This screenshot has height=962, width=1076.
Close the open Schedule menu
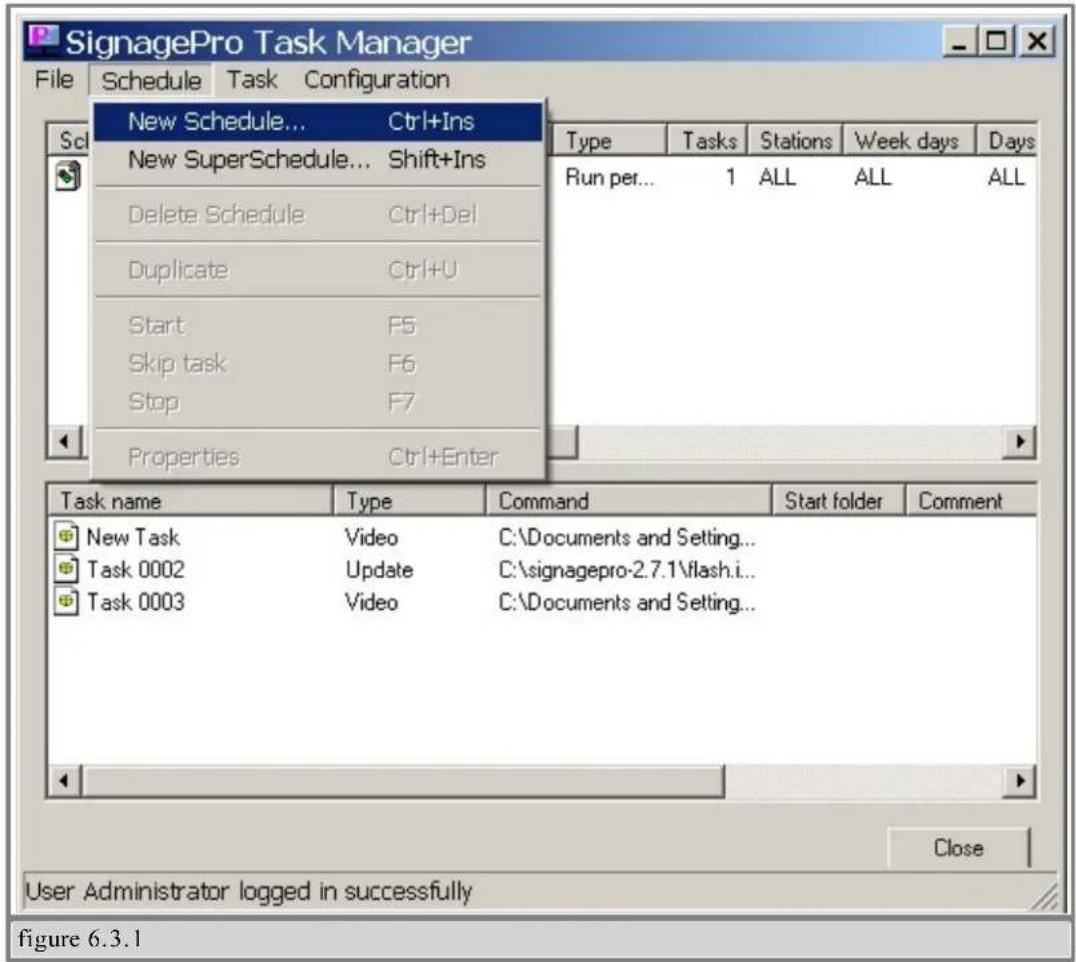click(x=151, y=80)
